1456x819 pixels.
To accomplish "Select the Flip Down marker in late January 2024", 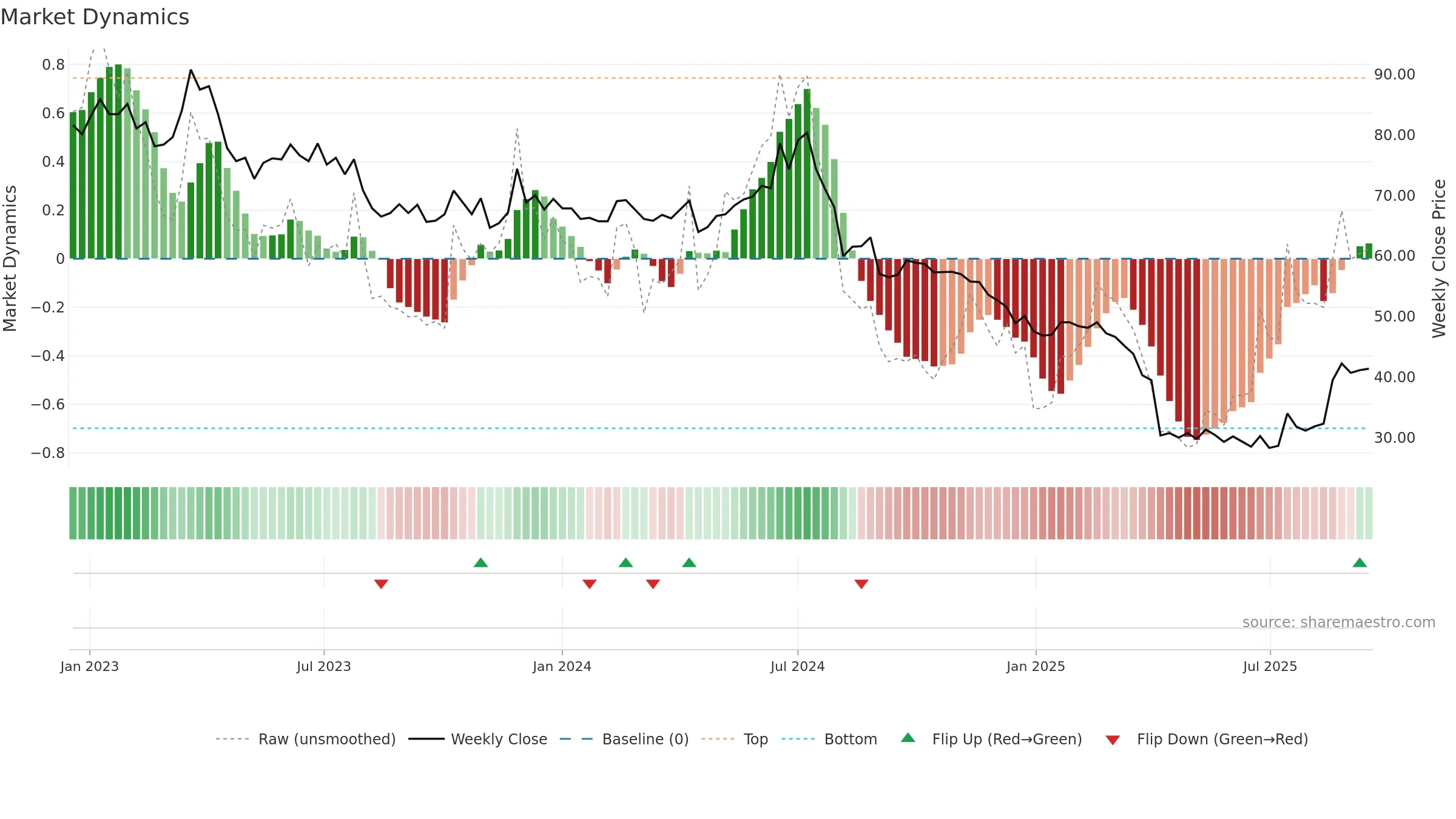I will pyautogui.click(x=590, y=584).
